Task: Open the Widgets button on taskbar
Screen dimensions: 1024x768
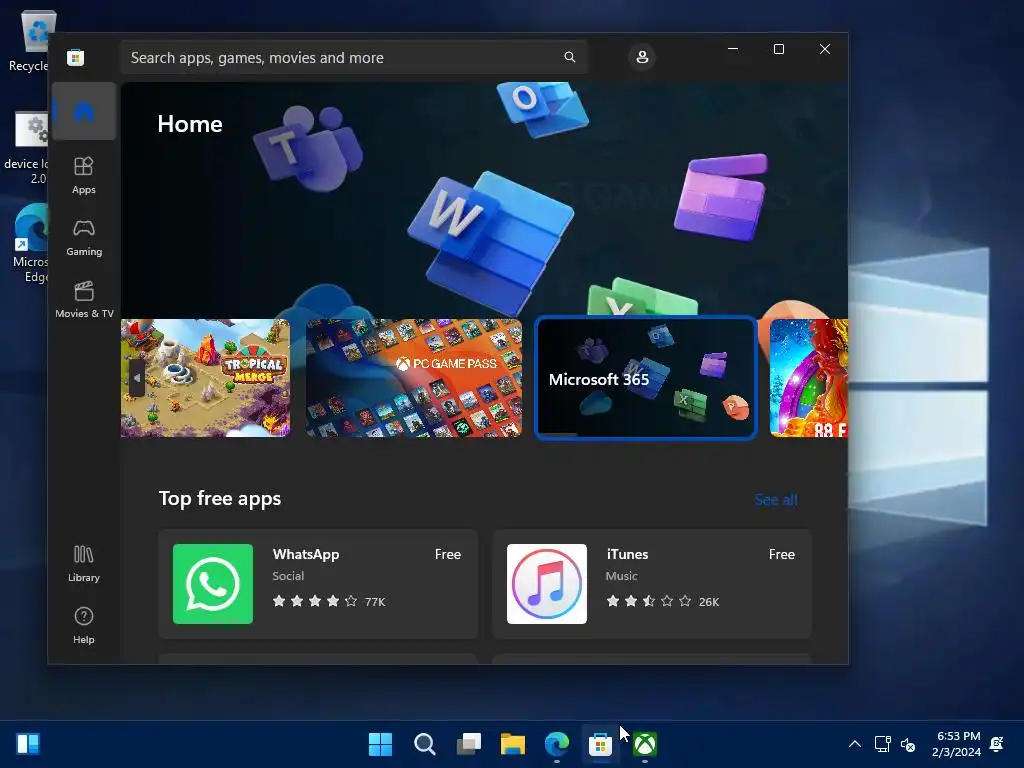Action: (x=28, y=744)
